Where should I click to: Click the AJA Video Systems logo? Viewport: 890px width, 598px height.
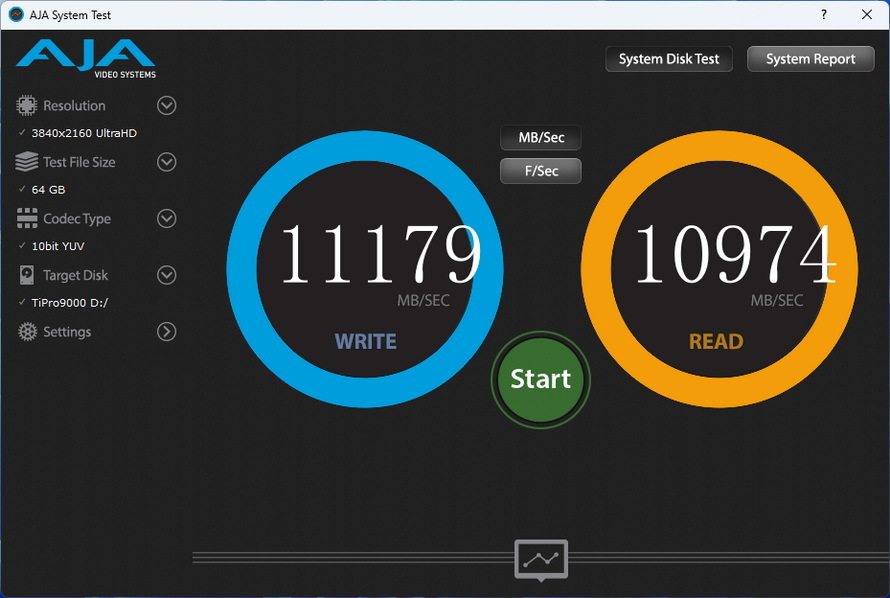click(86, 58)
